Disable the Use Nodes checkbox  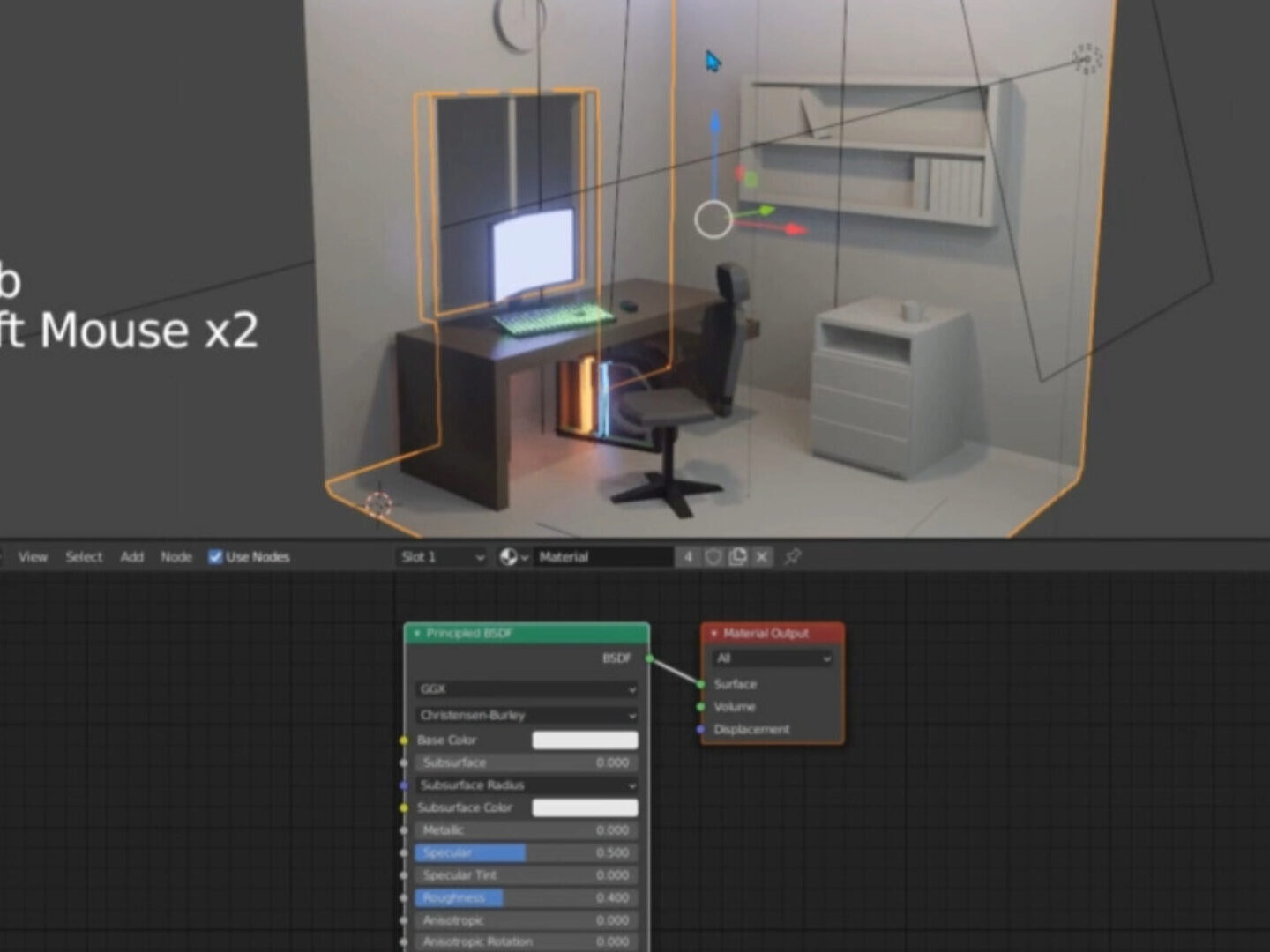click(x=215, y=557)
